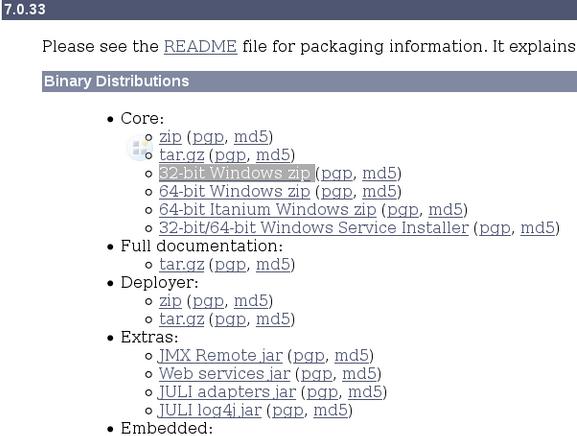Download the Core zip distribution
The width and height of the screenshot is (577, 436).
[x=170, y=137]
